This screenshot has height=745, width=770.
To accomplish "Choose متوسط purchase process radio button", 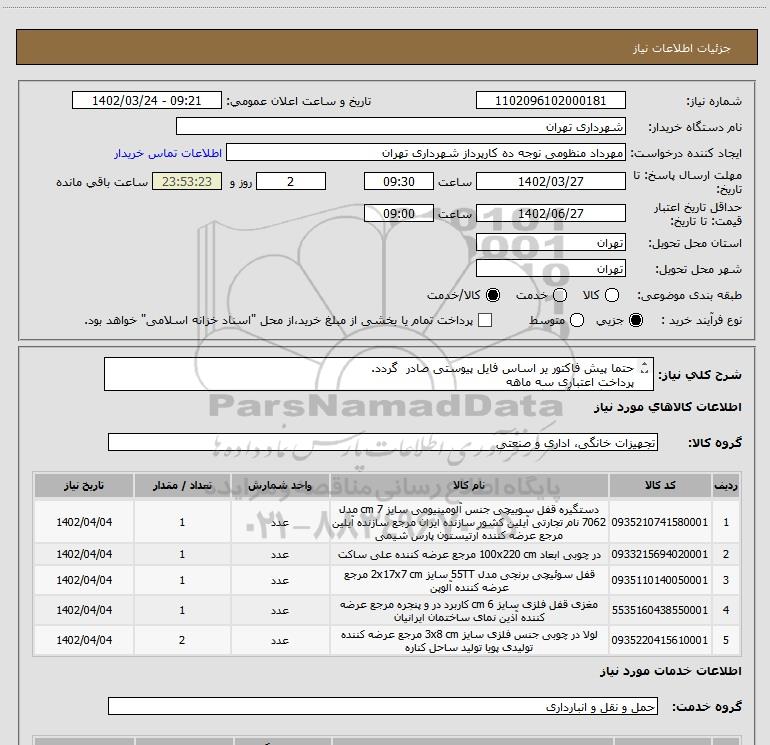I will click(577, 320).
